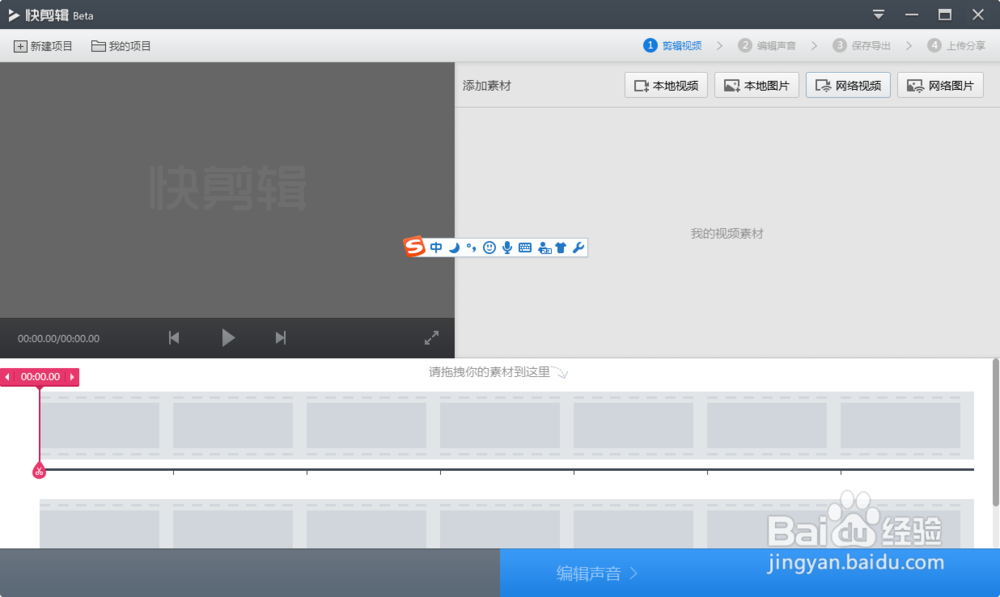
Task: Toggle Chinese input mode 中
Action: 436,247
